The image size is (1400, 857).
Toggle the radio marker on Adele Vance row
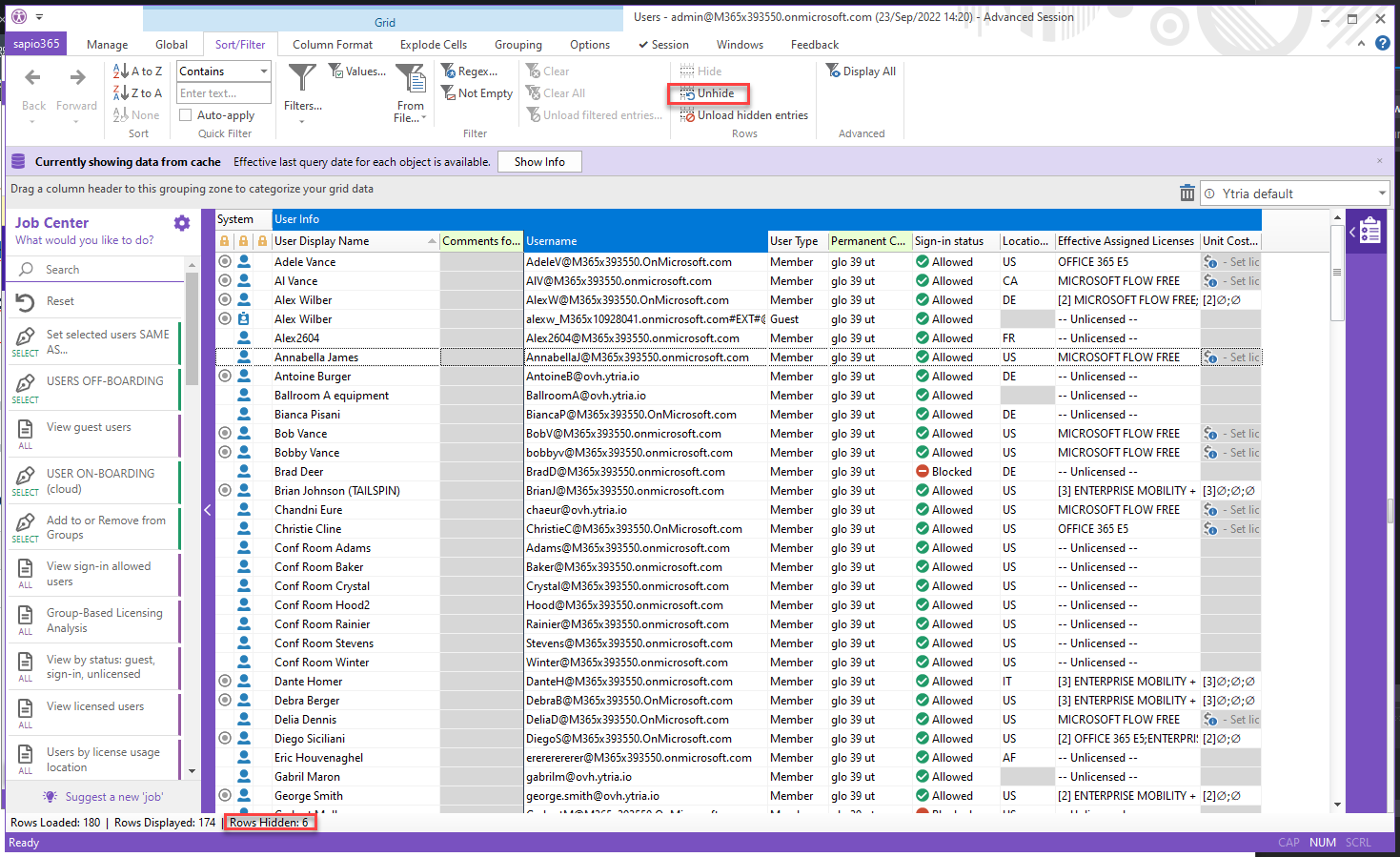[225, 262]
